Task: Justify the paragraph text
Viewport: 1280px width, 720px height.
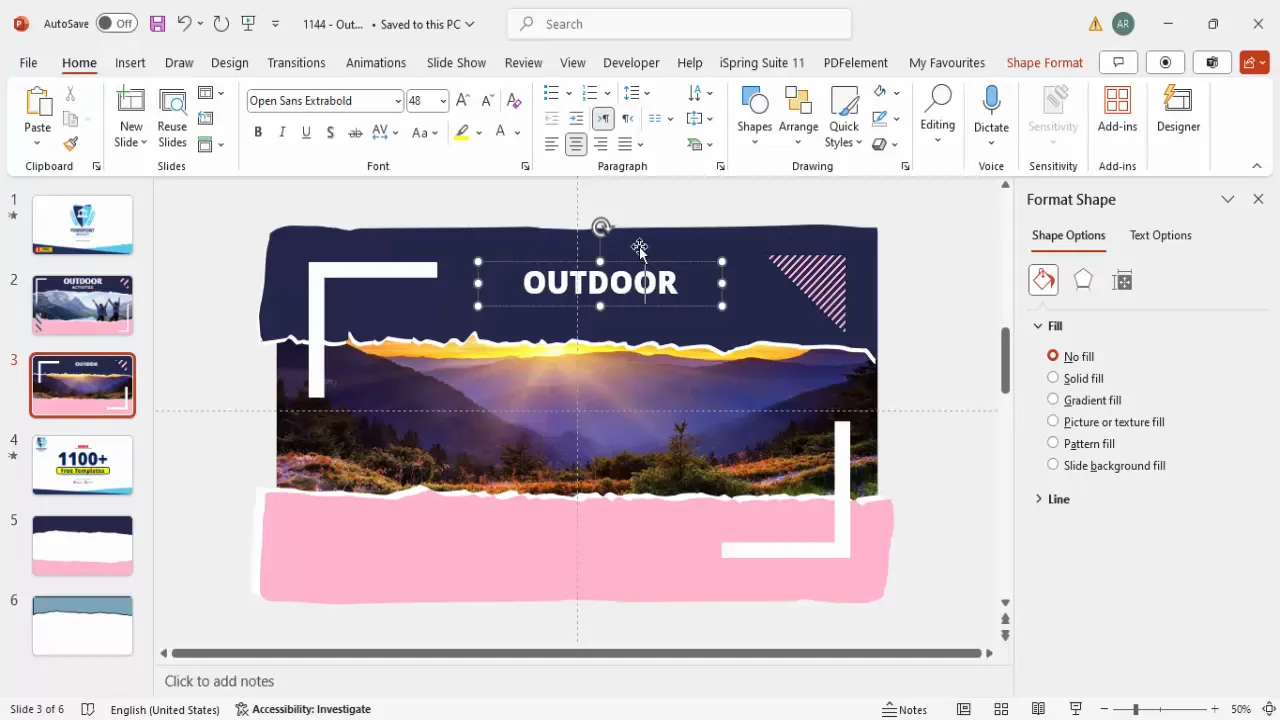Action: click(625, 145)
